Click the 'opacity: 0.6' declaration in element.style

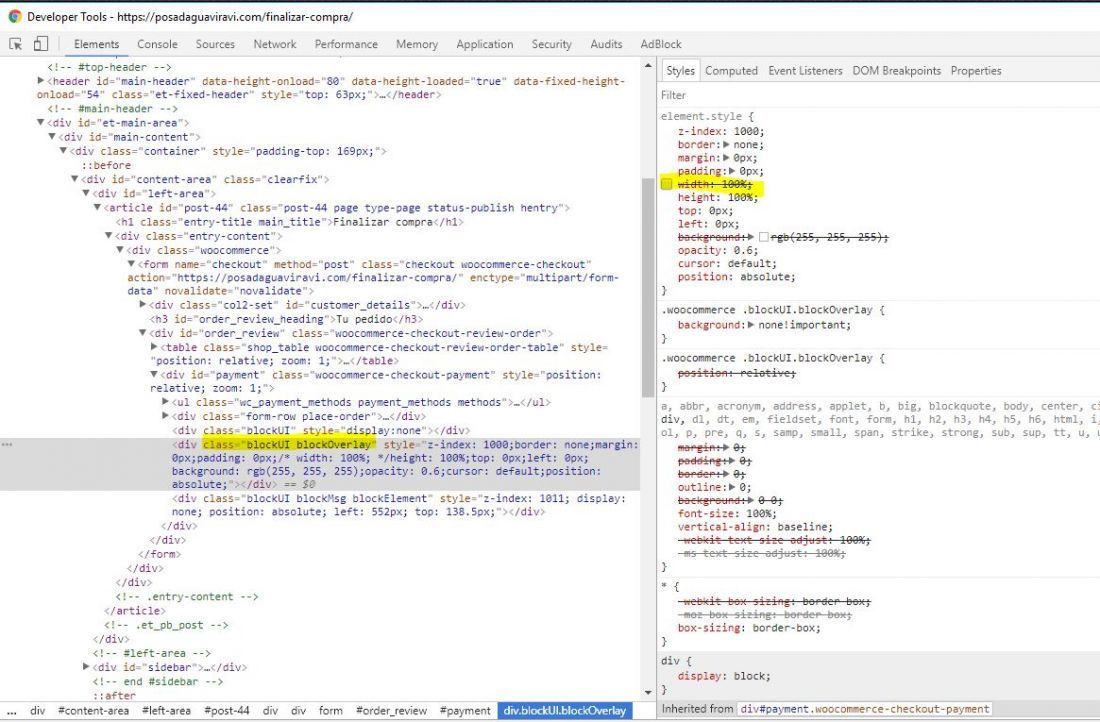pos(718,250)
